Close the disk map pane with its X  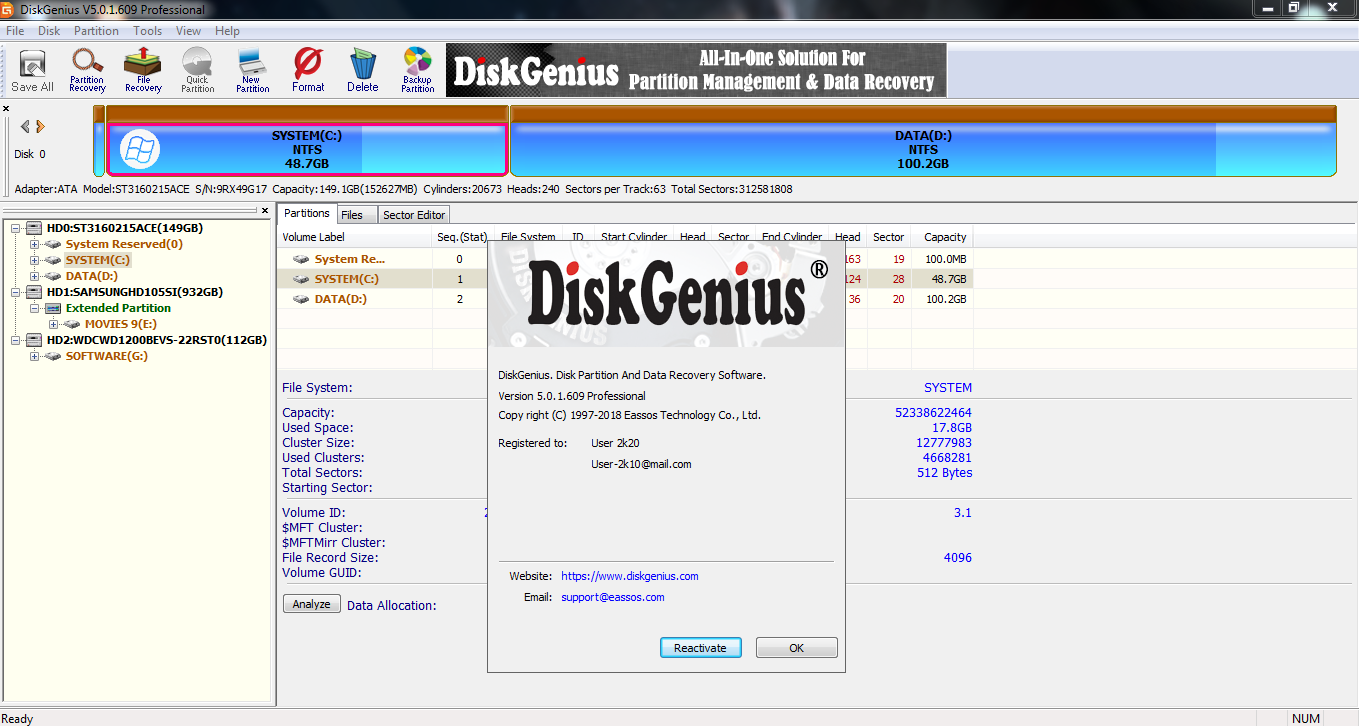point(5,108)
